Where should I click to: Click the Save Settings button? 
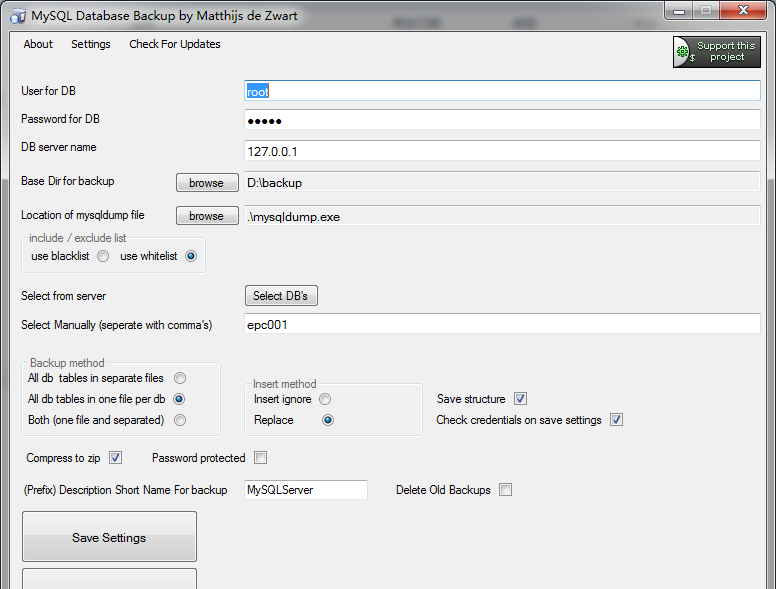coord(109,537)
